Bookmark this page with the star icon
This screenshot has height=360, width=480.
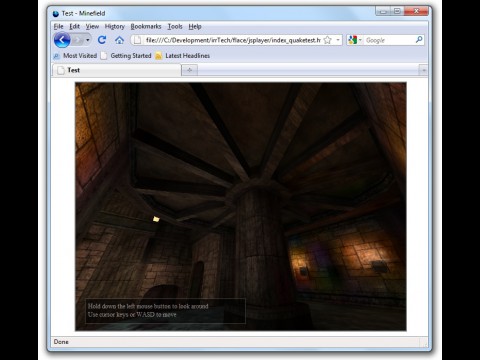pyautogui.click(x=328, y=40)
